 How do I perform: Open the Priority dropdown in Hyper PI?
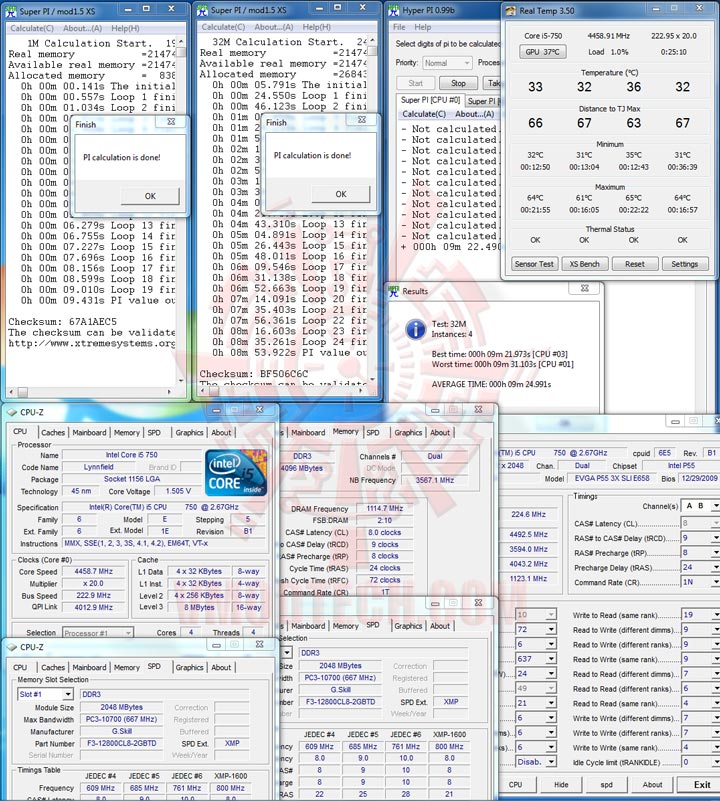(448, 63)
